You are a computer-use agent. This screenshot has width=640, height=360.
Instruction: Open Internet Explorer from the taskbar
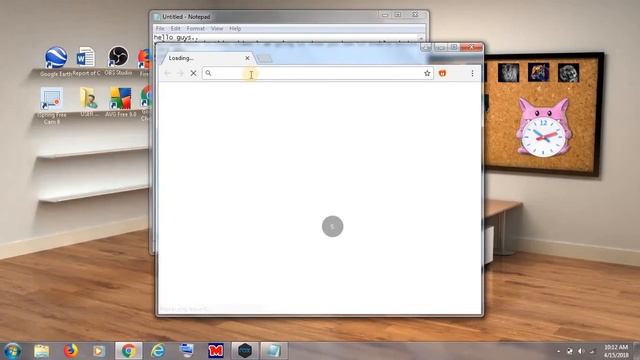click(x=158, y=351)
